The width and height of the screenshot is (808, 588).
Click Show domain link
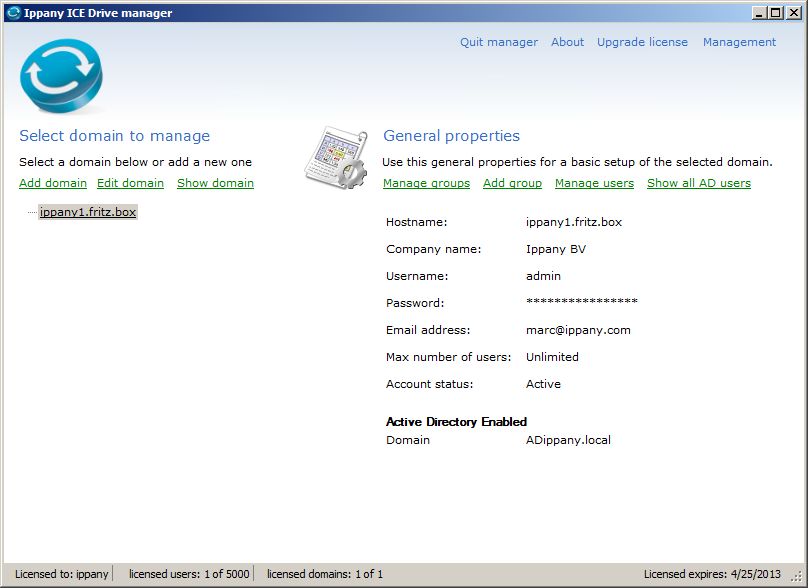coord(215,183)
